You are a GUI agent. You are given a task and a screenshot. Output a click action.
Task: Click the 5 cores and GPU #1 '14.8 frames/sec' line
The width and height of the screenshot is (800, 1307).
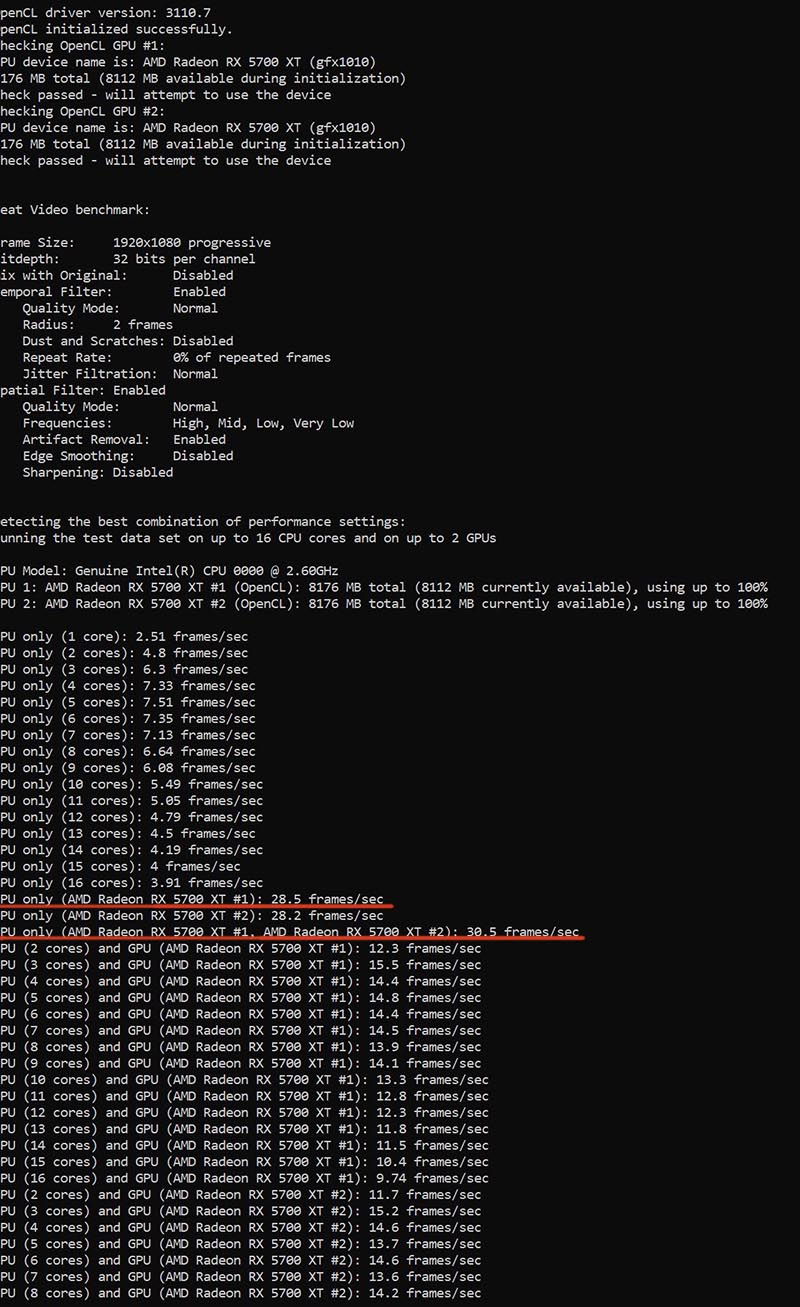click(x=241, y=998)
